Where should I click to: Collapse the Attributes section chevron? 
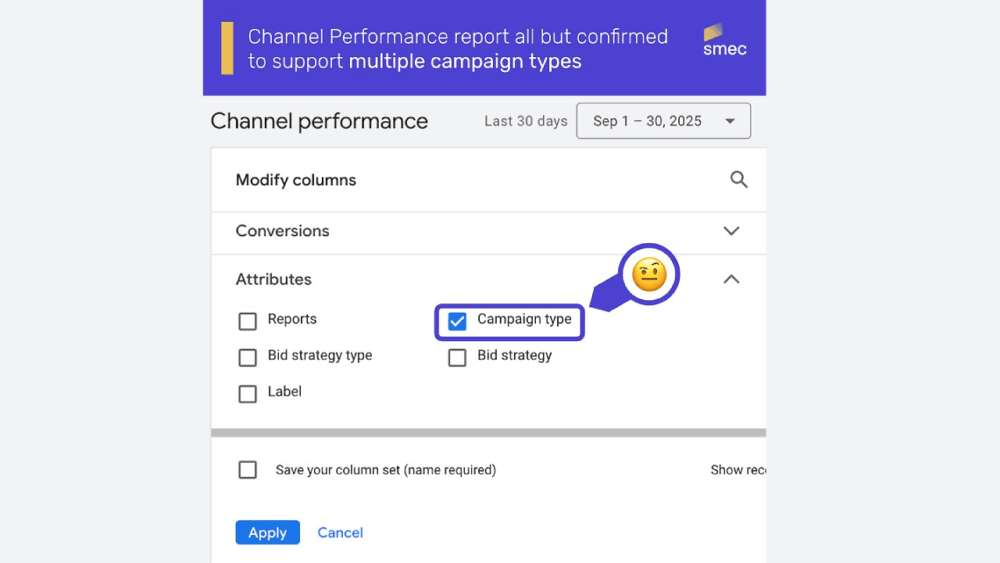pos(731,280)
